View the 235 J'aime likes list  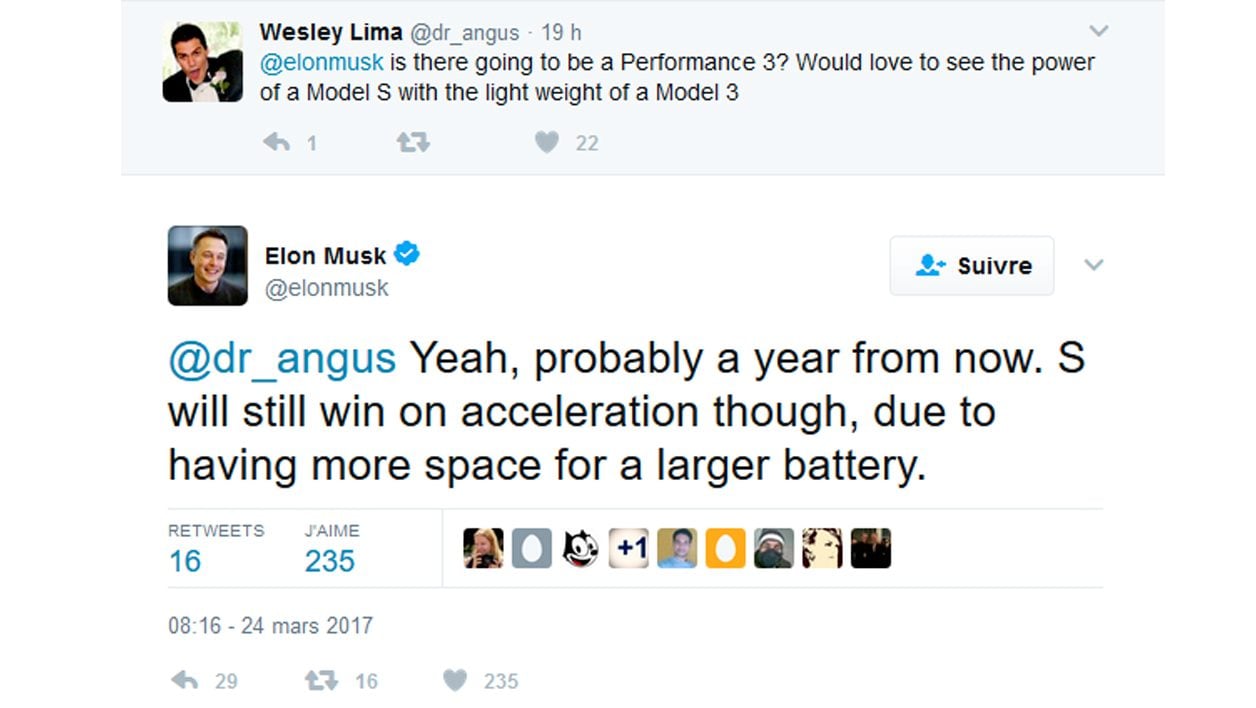point(331,548)
